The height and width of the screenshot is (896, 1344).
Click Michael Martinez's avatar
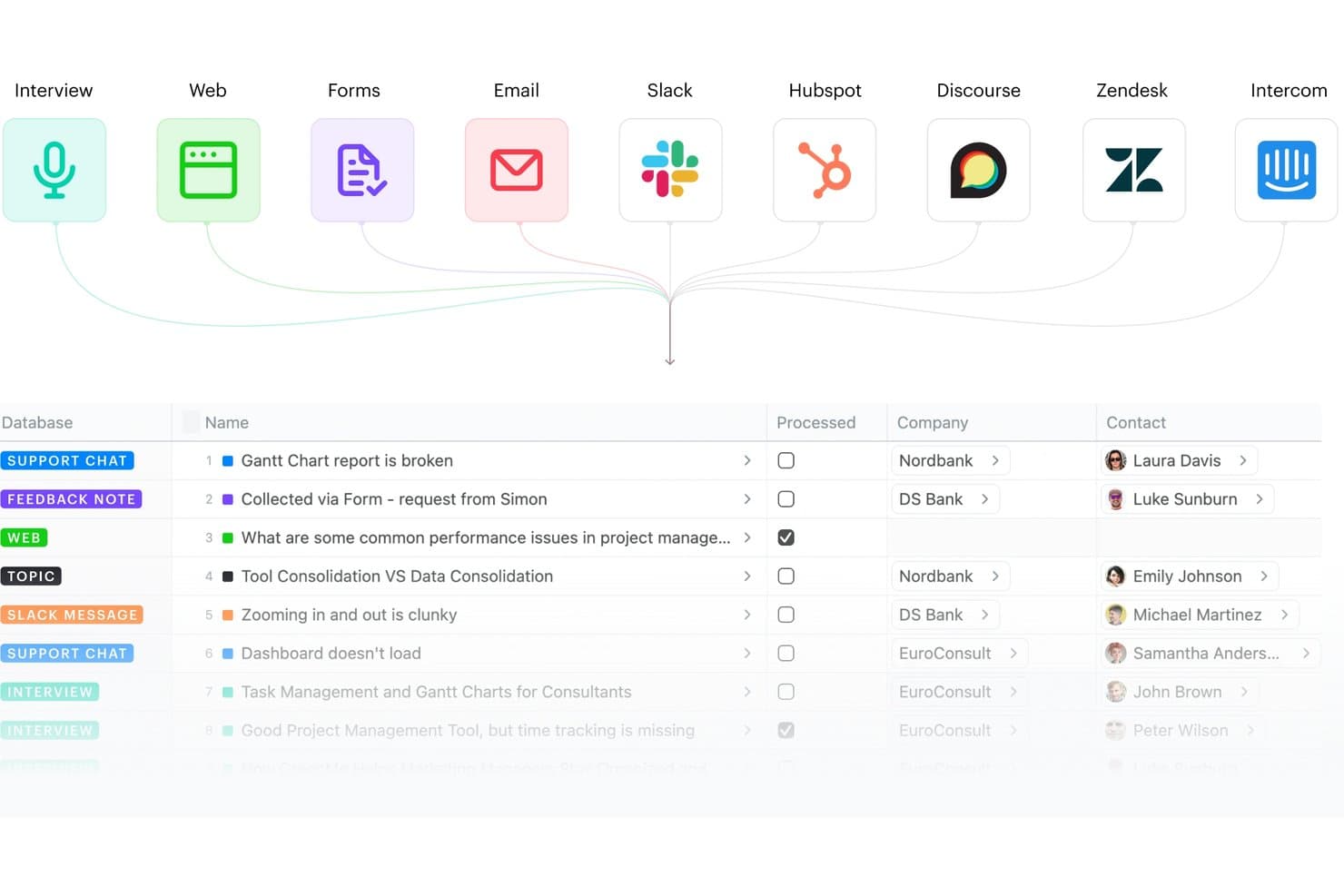click(x=1116, y=615)
